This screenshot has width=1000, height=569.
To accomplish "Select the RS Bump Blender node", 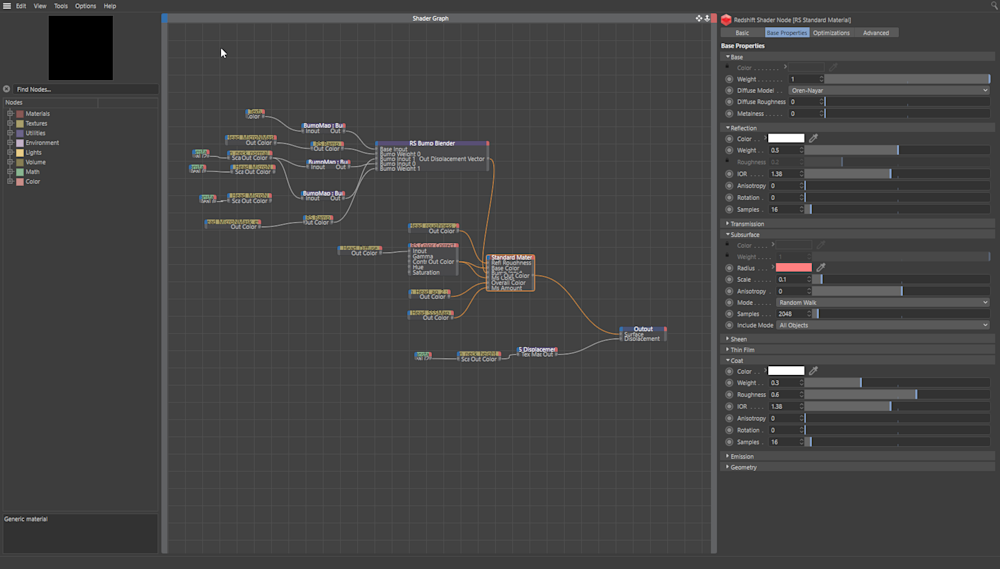I will click(x=431, y=144).
